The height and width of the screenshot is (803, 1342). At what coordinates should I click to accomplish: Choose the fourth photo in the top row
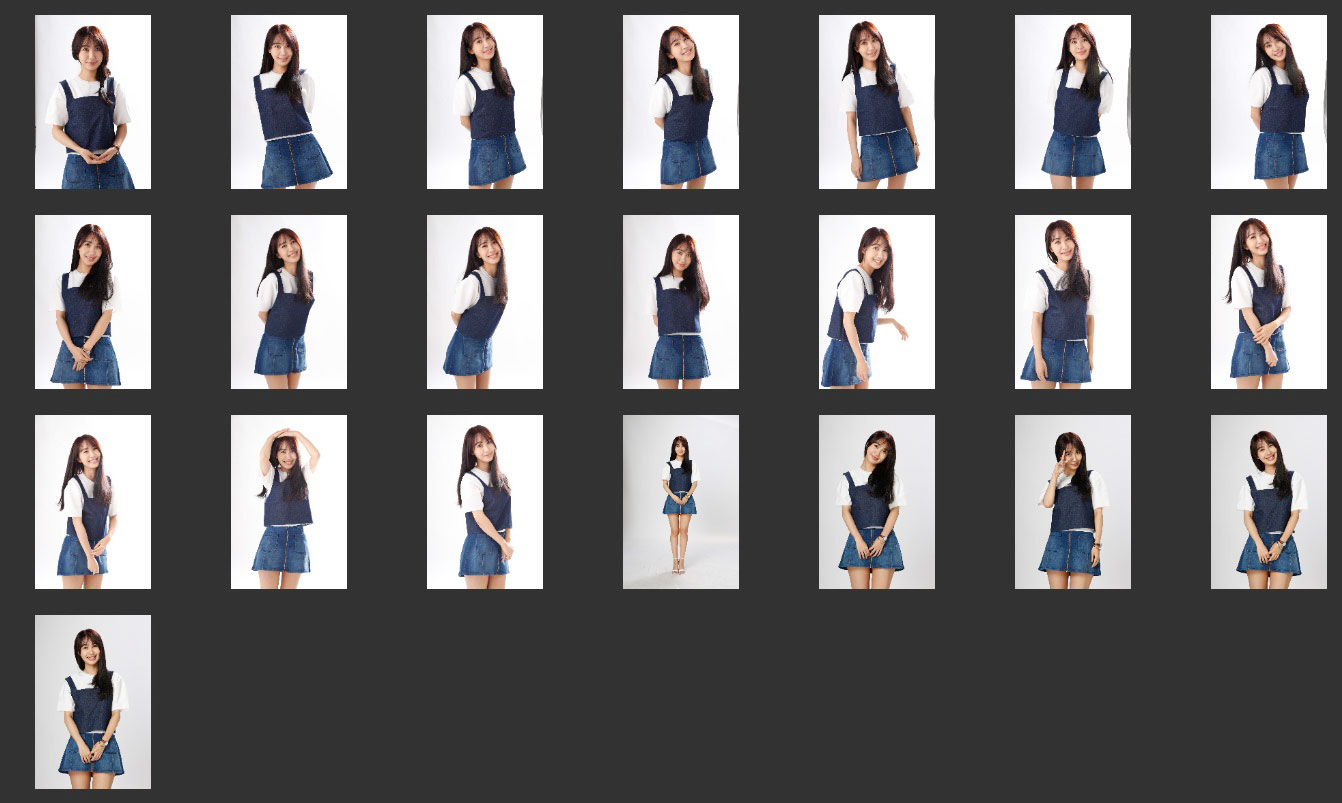pyautogui.click(x=681, y=102)
